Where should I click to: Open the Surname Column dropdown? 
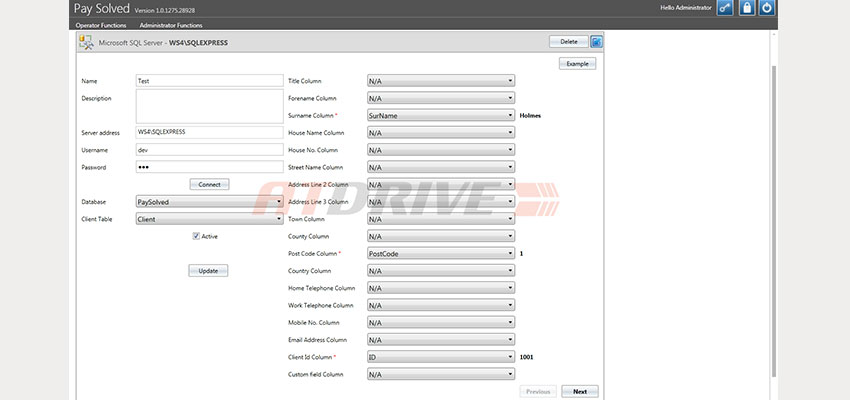pyautogui.click(x=441, y=115)
